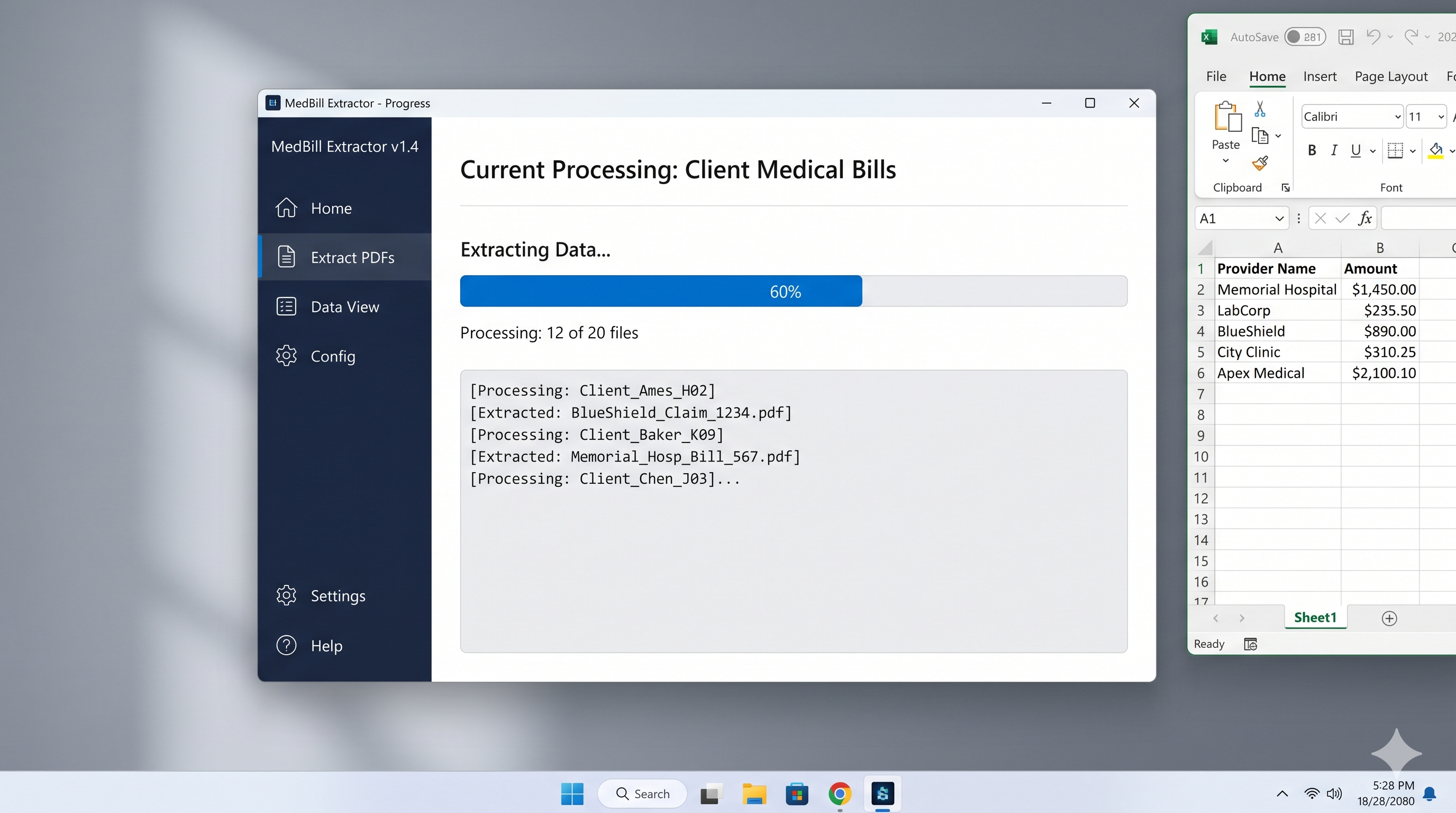
Task: Click the formula bar Cancel X icon
Action: 1321,218
